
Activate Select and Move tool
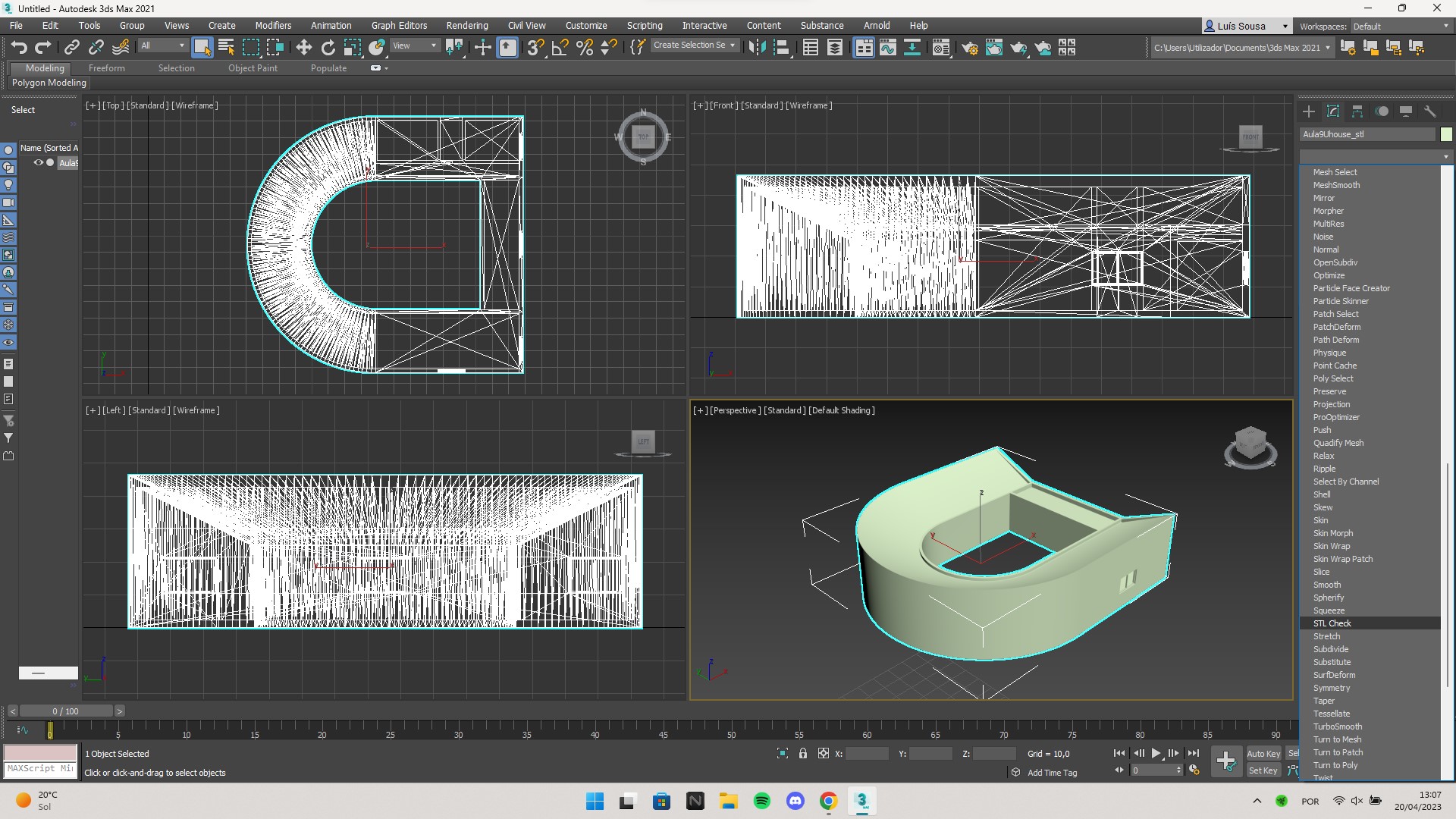[303, 48]
